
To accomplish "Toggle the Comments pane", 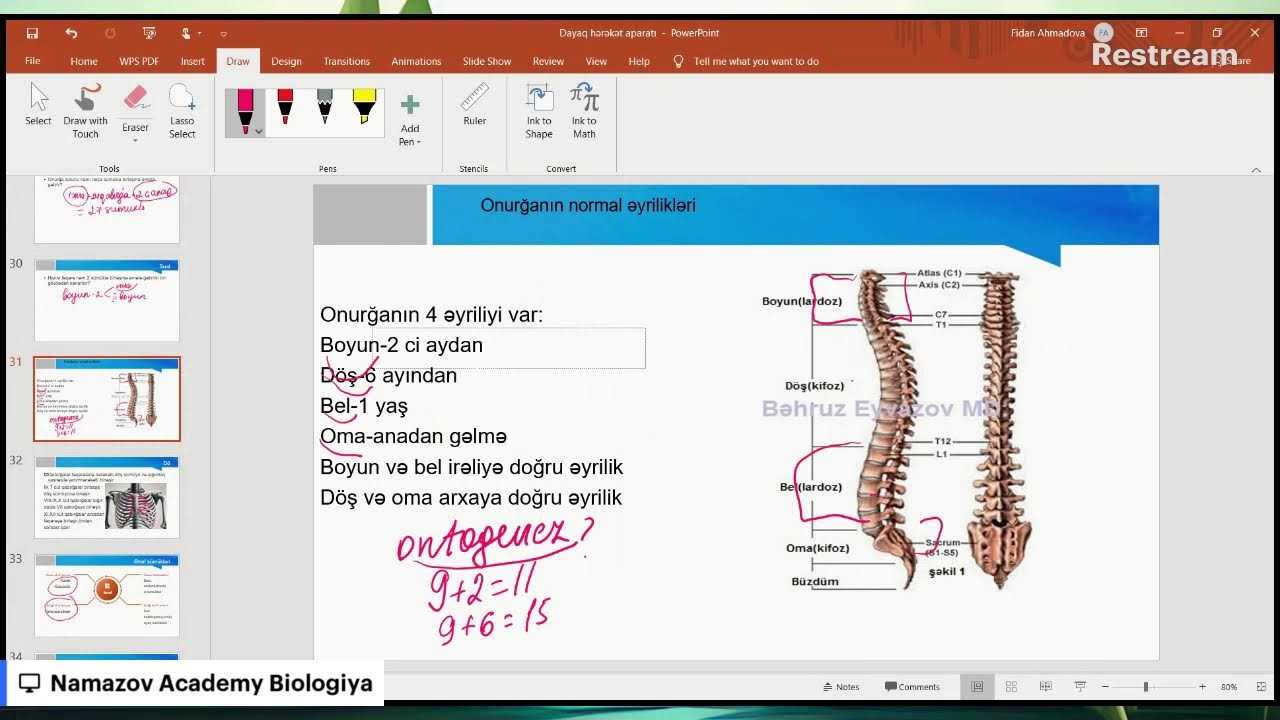I will pos(912,687).
